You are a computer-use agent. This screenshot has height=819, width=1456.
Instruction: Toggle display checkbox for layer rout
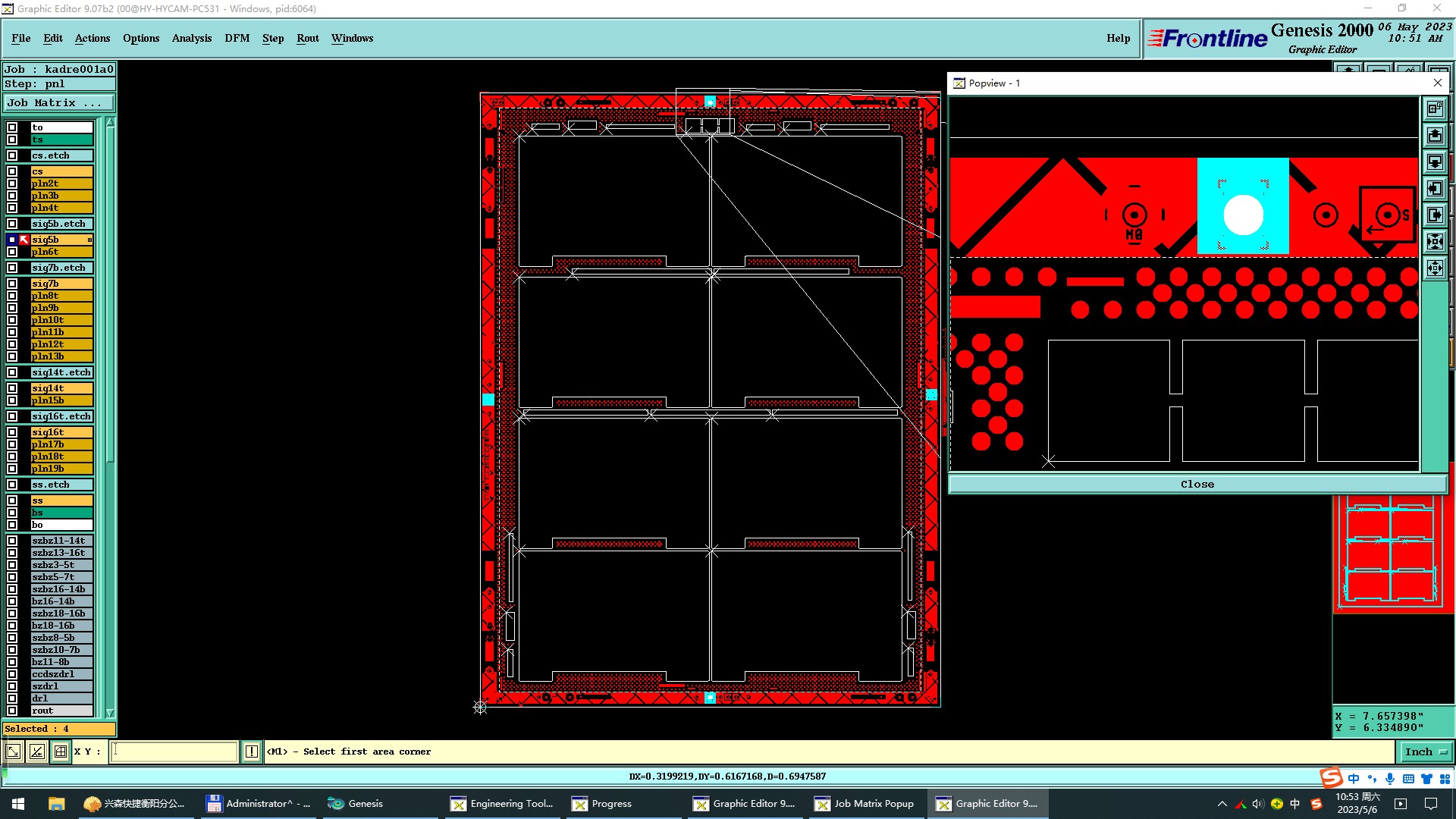[x=12, y=711]
